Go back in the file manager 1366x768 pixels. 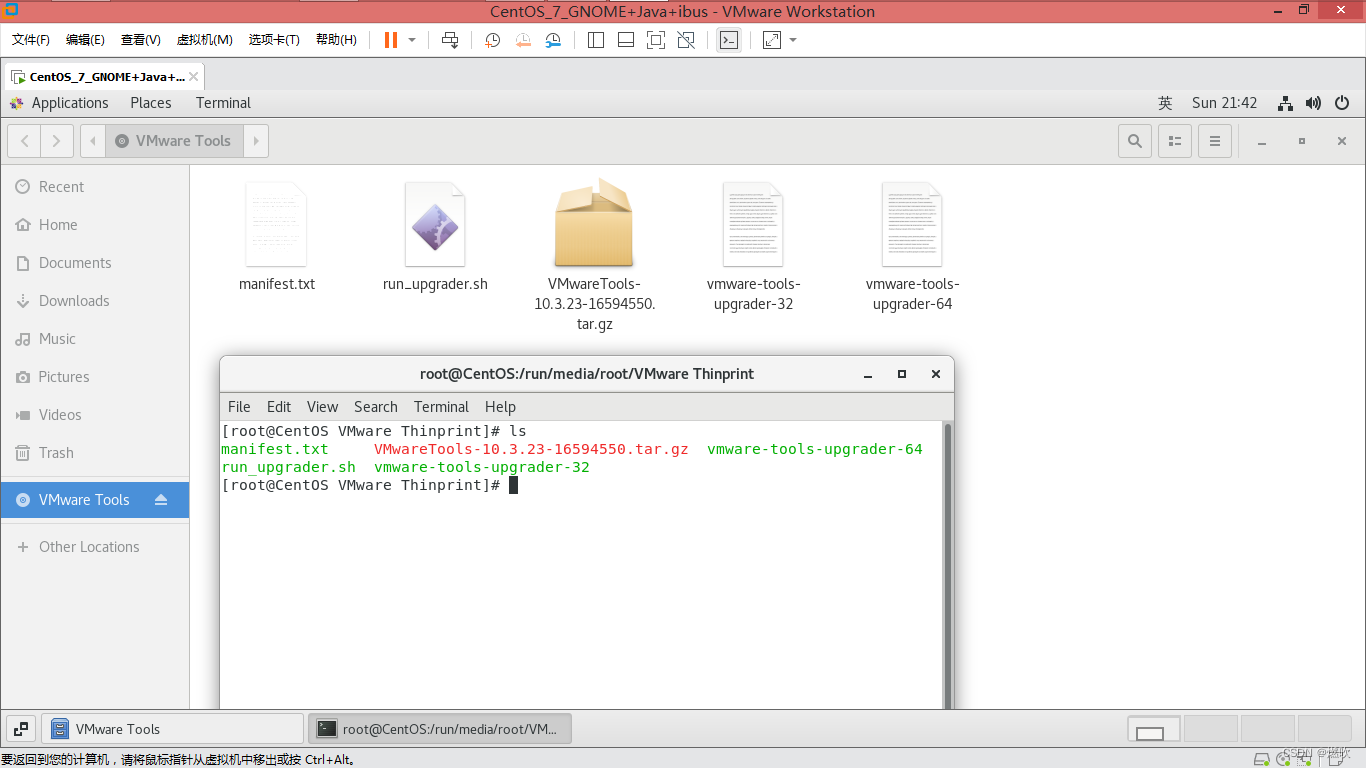pyautogui.click(x=25, y=141)
